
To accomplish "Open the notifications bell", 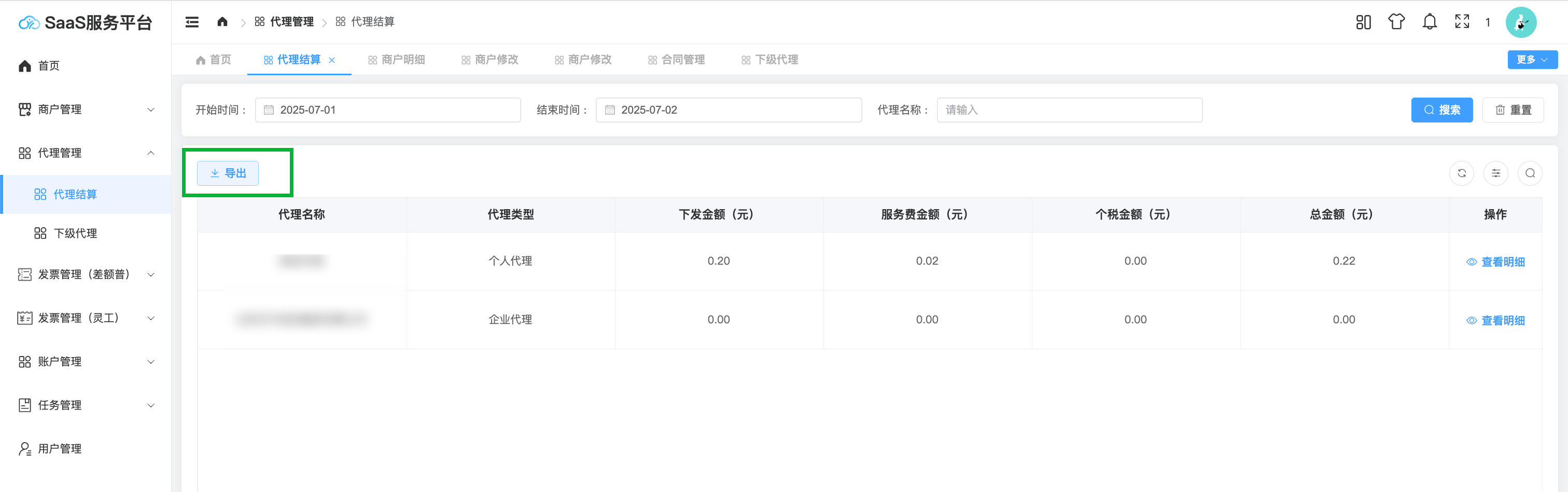I will 1429,22.
